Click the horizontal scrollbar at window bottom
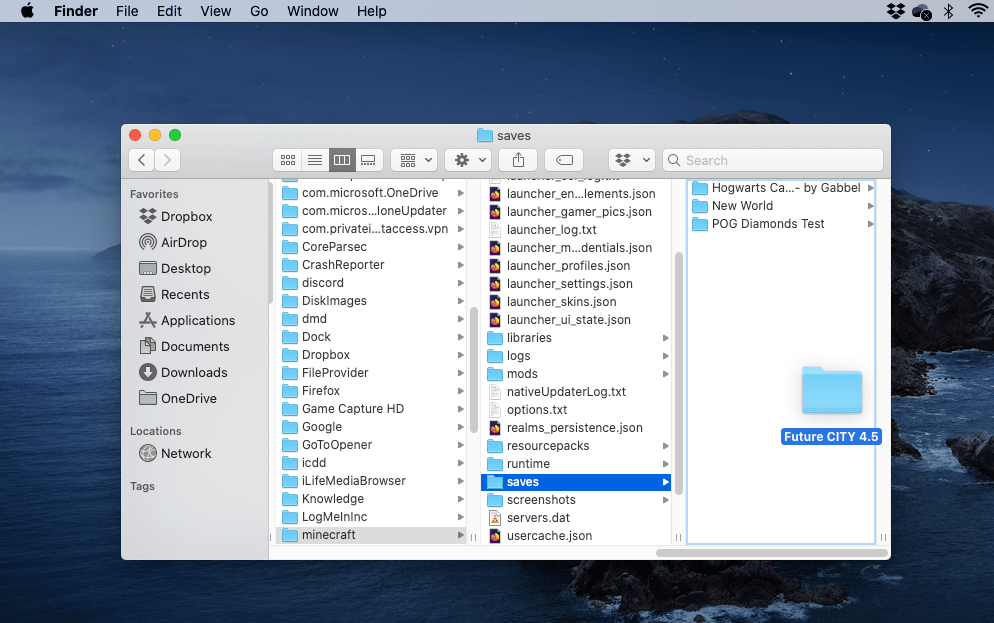The width and height of the screenshot is (994, 623). tap(771, 552)
